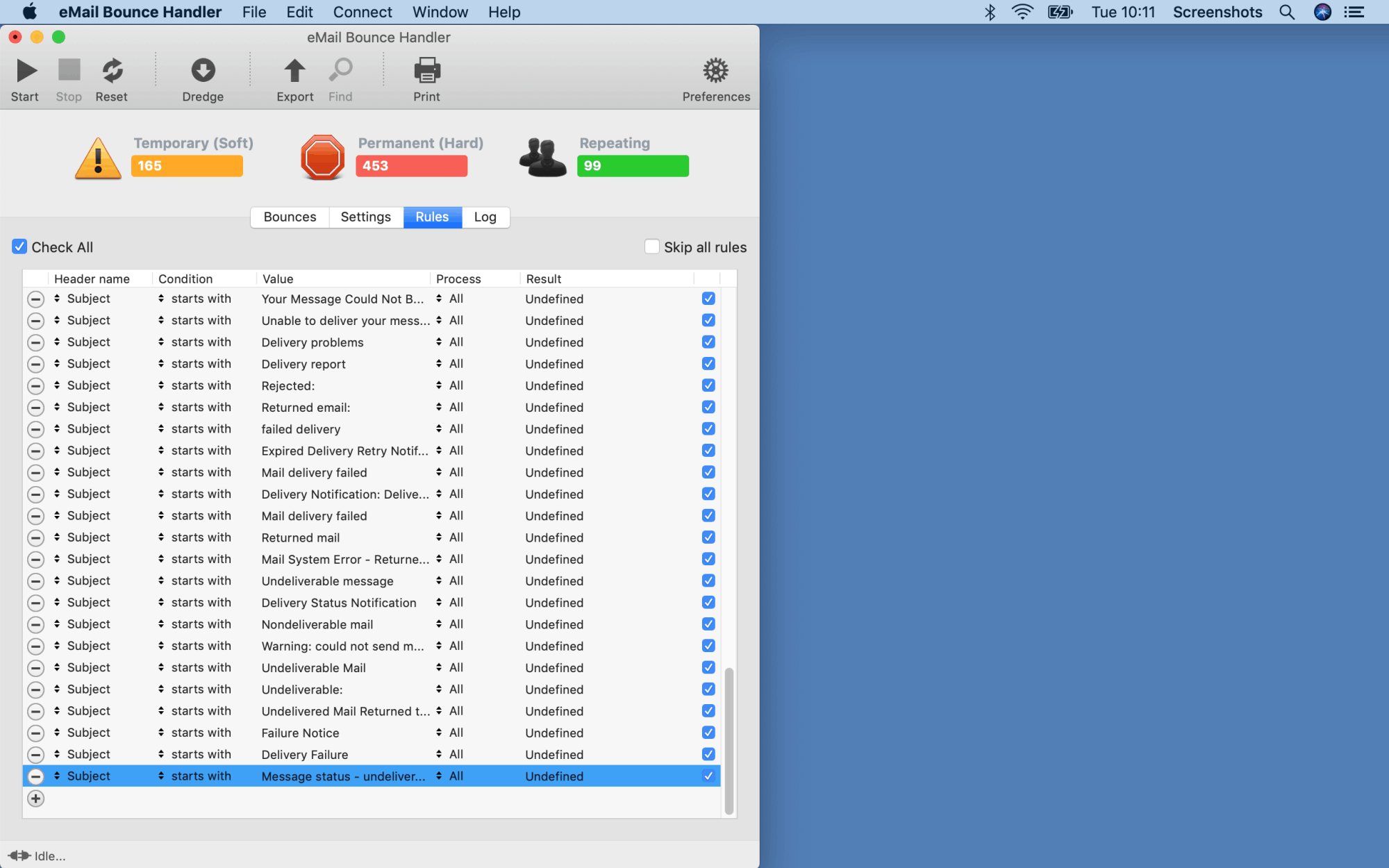Click the rules list vertical scrollbar
The height and width of the screenshot is (868, 1389).
point(729,740)
